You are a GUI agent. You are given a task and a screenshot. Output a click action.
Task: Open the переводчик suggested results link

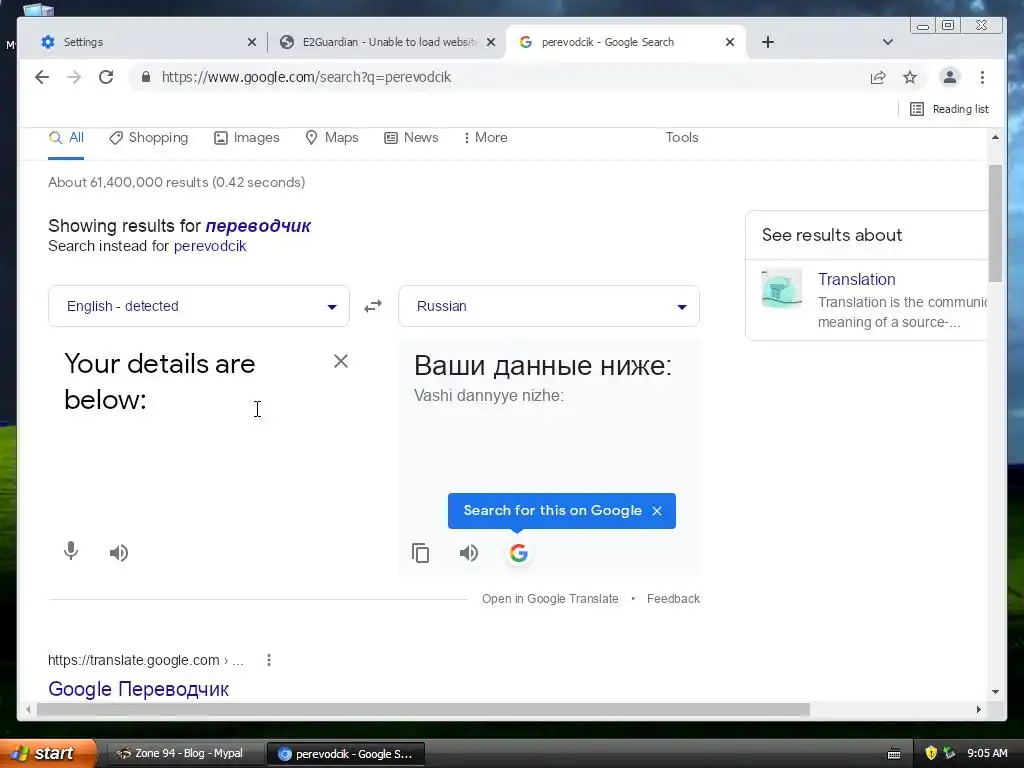258,226
